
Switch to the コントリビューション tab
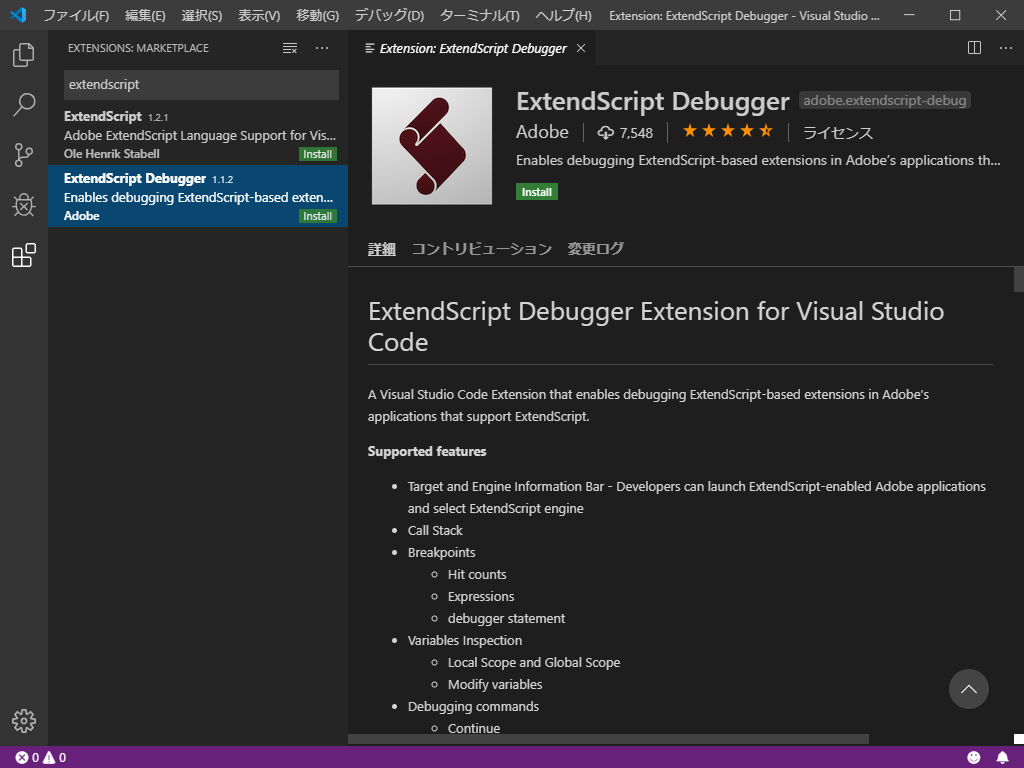click(x=481, y=249)
